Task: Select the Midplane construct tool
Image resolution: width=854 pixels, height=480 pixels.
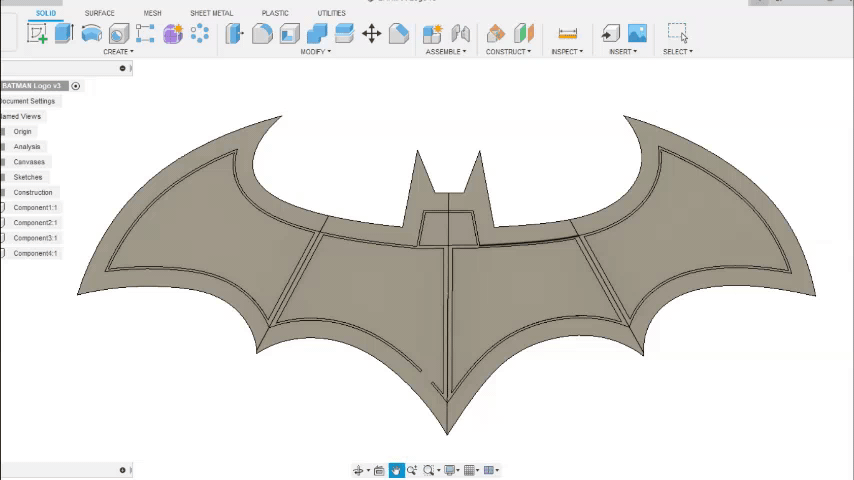Action: tap(523, 34)
